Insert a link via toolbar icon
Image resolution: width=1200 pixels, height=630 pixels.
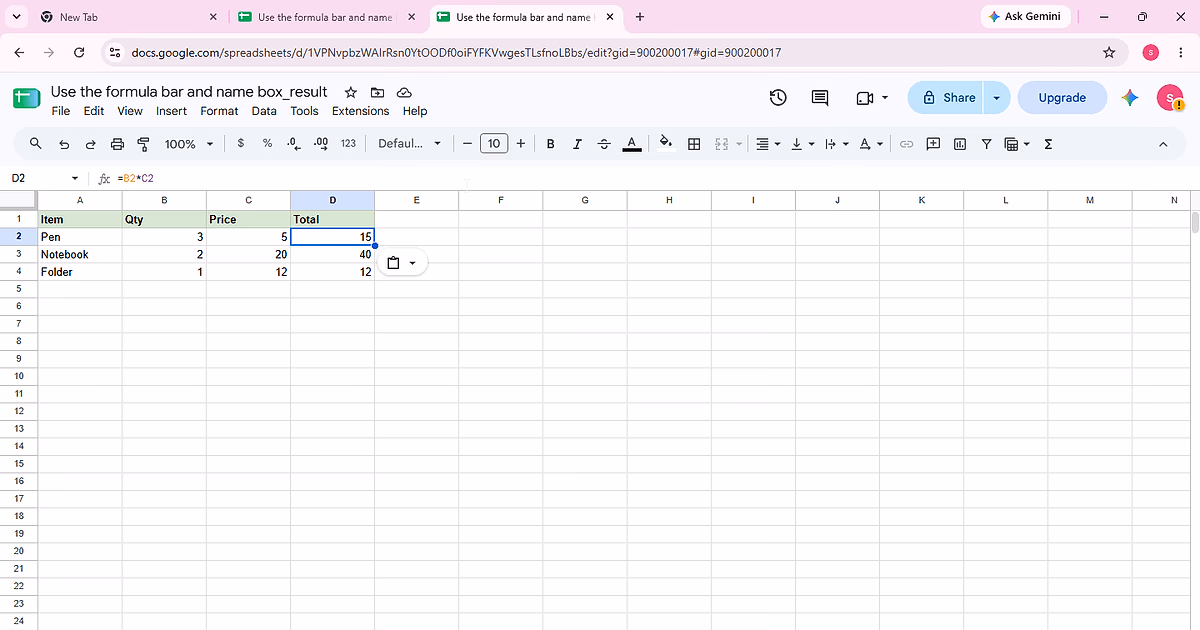[x=907, y=144]
